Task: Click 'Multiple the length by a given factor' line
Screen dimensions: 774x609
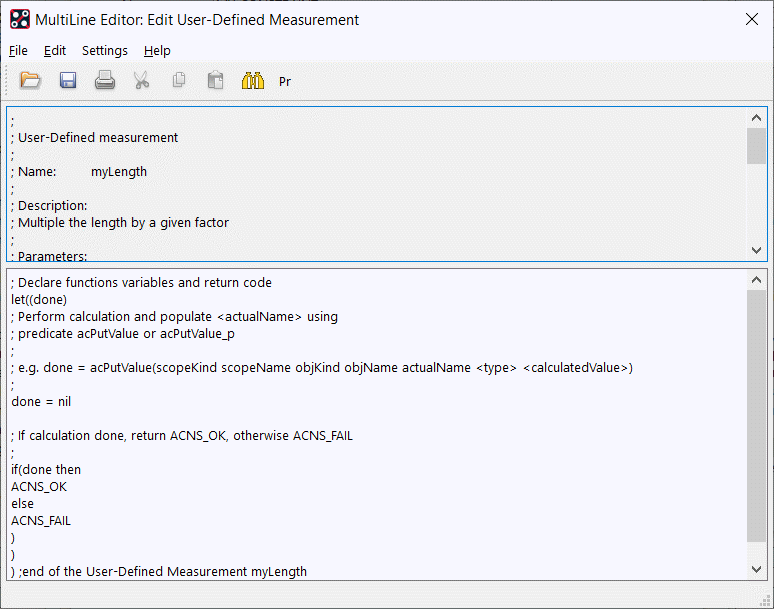Action: pos(120,223)
